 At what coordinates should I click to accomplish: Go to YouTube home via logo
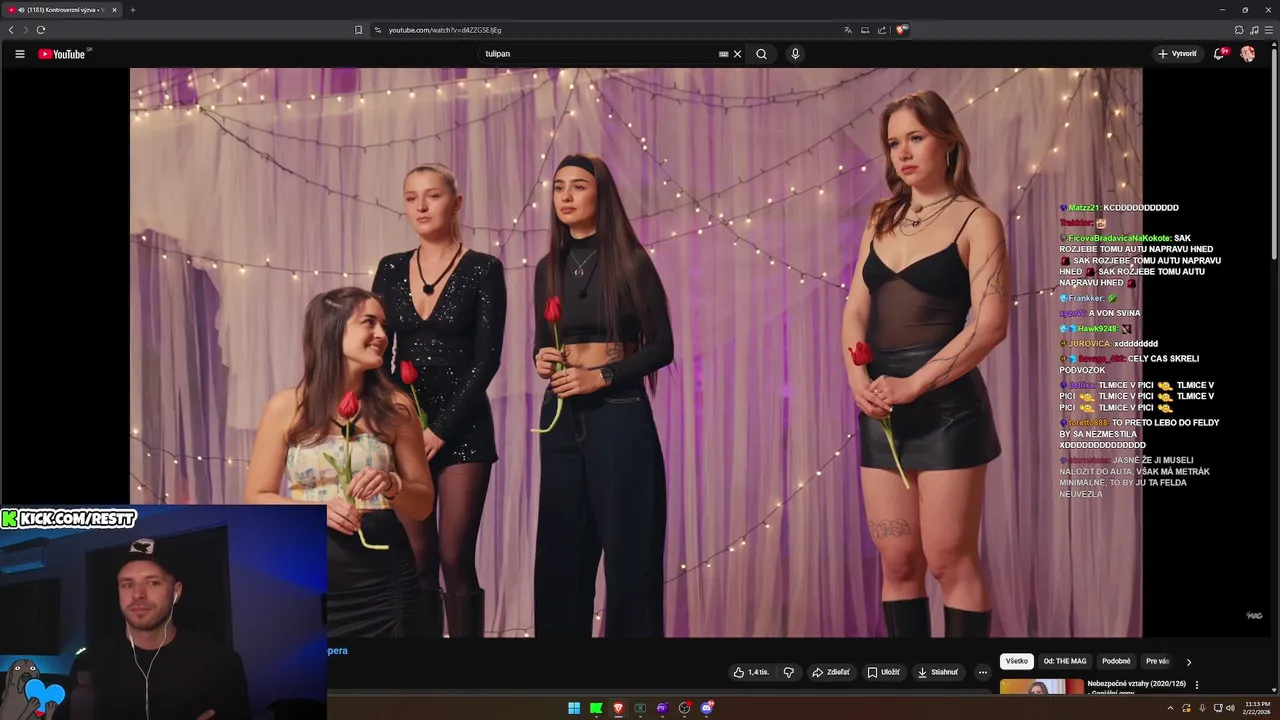[62, 54]
